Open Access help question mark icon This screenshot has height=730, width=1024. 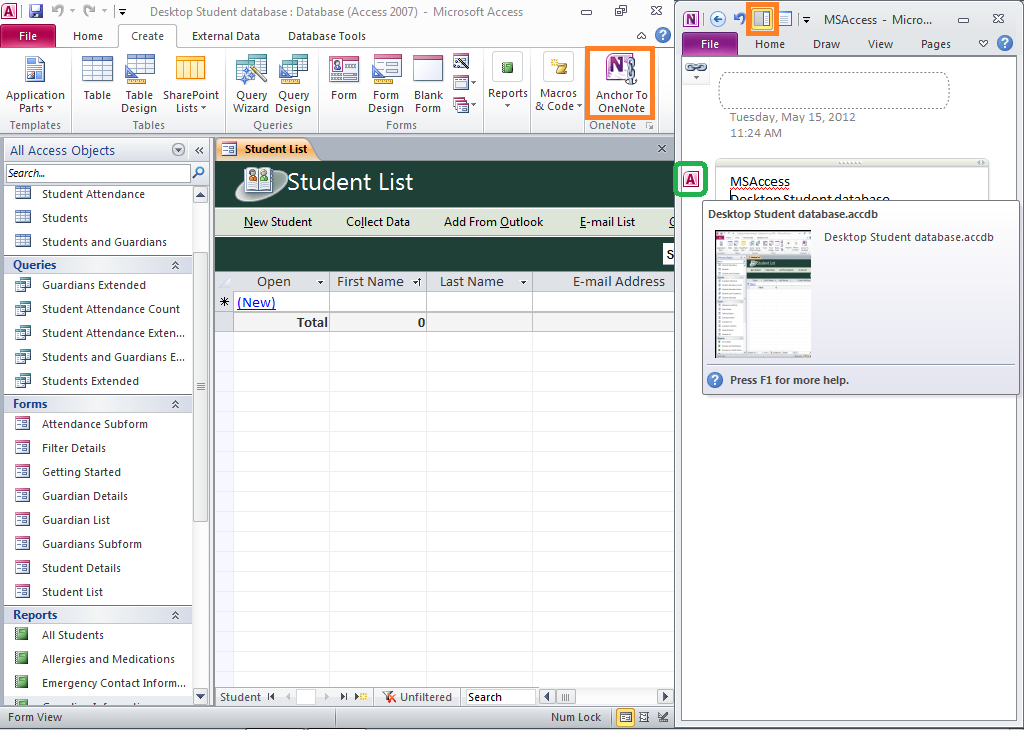[x=663, y=35]
